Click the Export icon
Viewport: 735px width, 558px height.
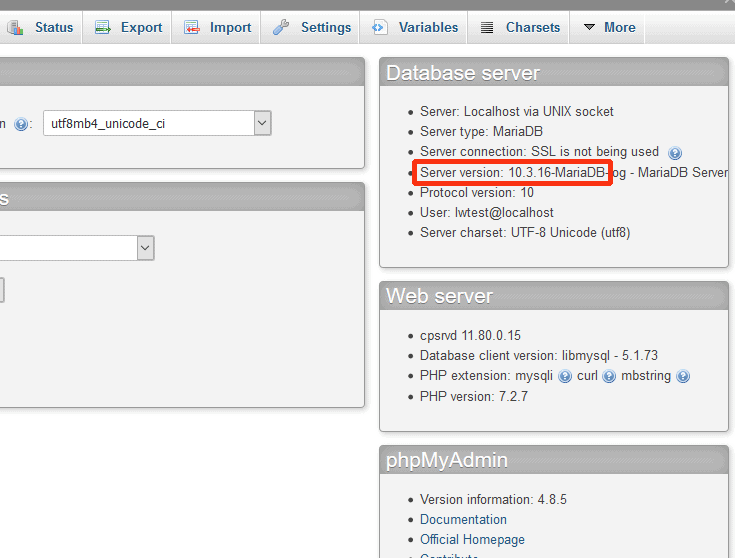tap(103, 28)
